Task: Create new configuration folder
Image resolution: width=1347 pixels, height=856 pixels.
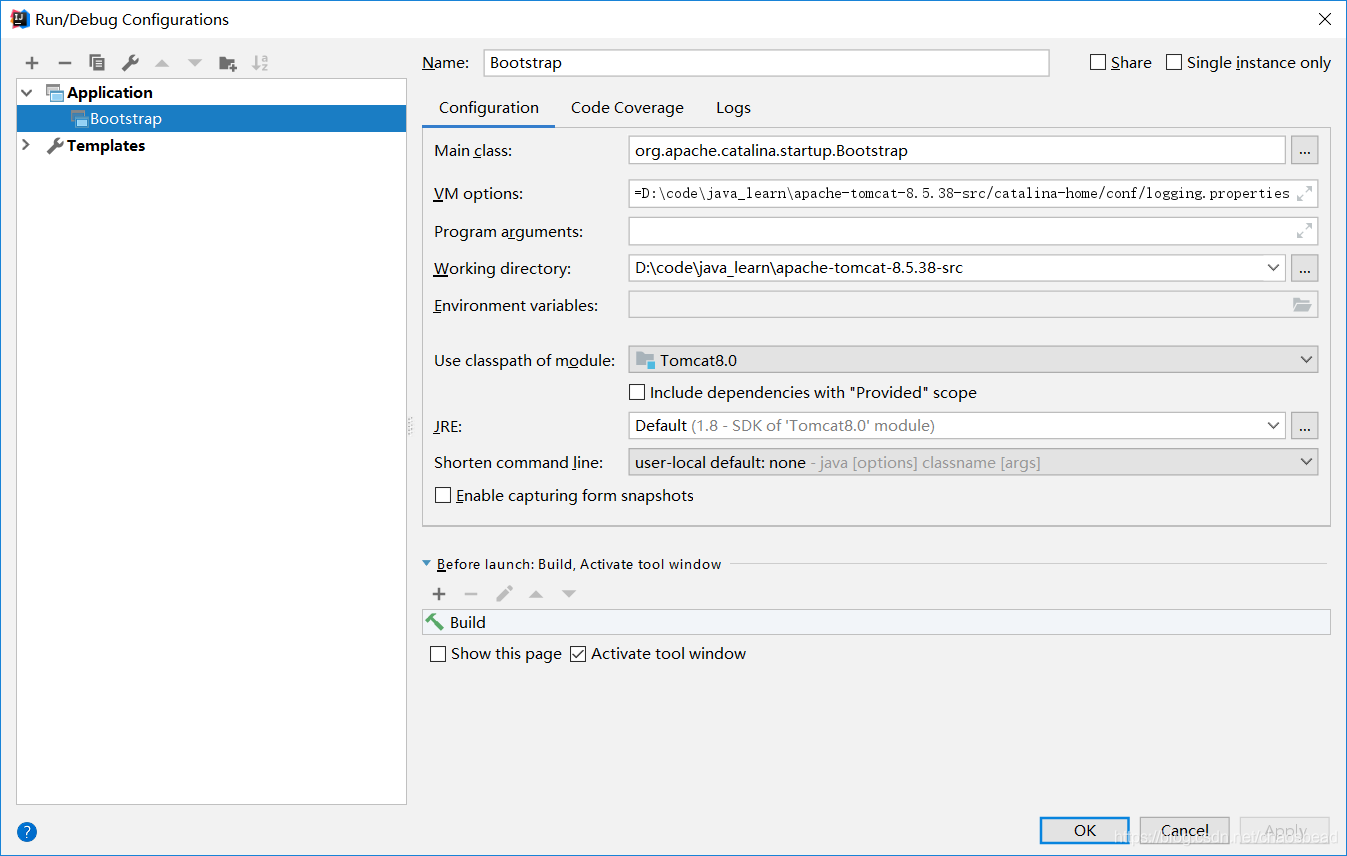Action: (x=228, y=63)
